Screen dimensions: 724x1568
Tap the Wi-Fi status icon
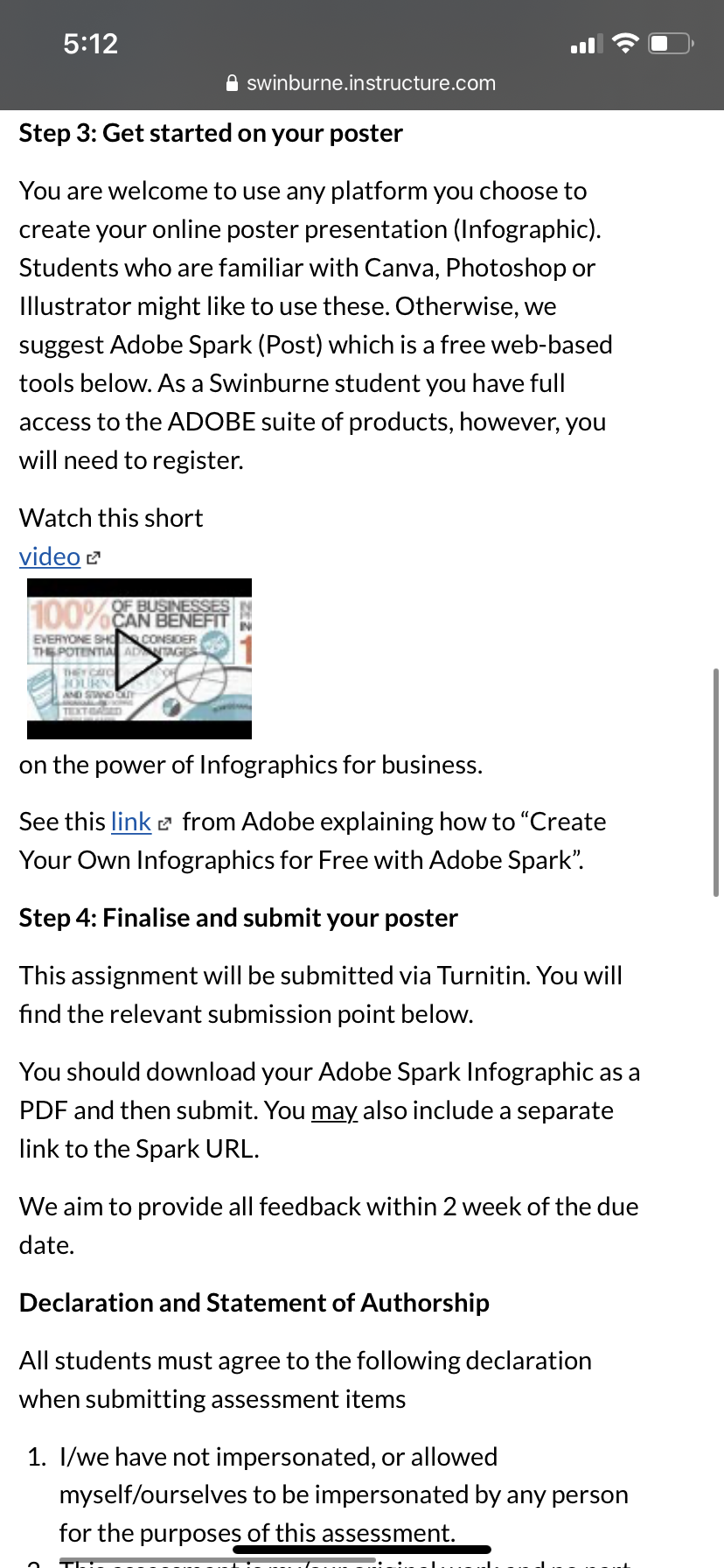(x=625, y=43)
